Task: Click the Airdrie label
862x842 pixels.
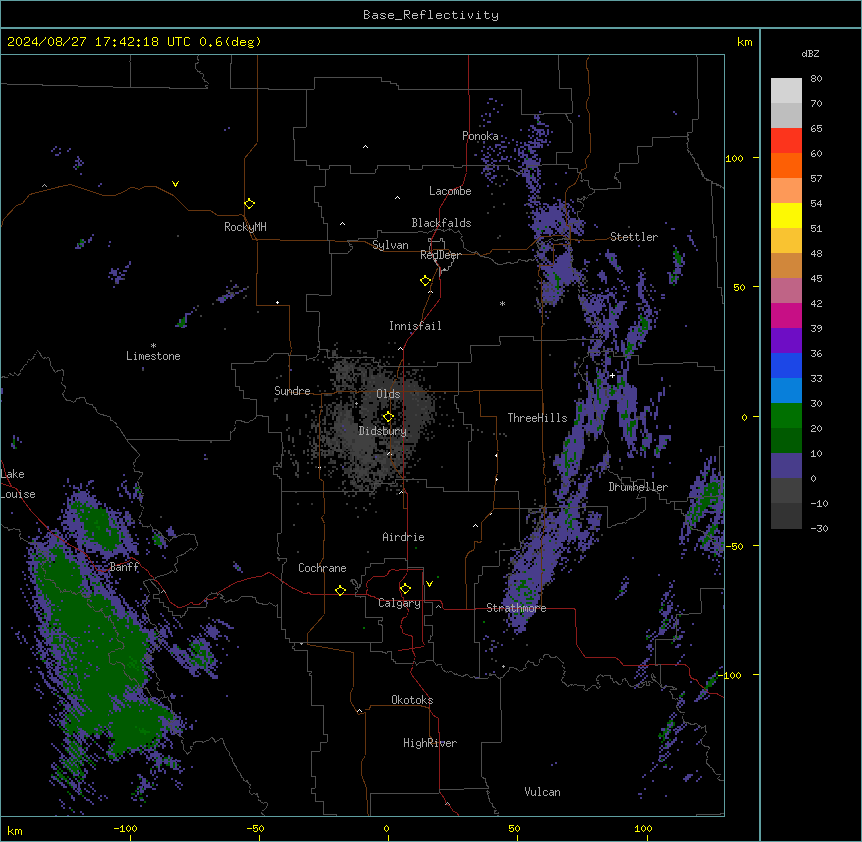Action: tap(403, 537)
